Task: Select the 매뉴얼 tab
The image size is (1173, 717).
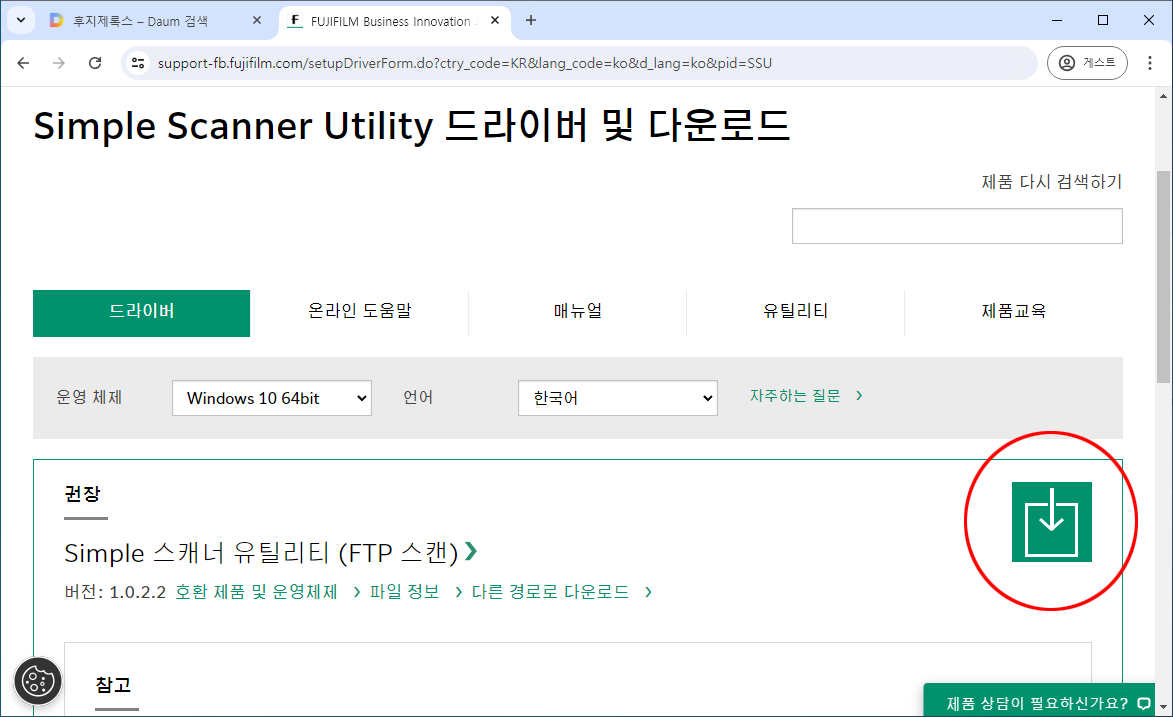Action: 578,311
